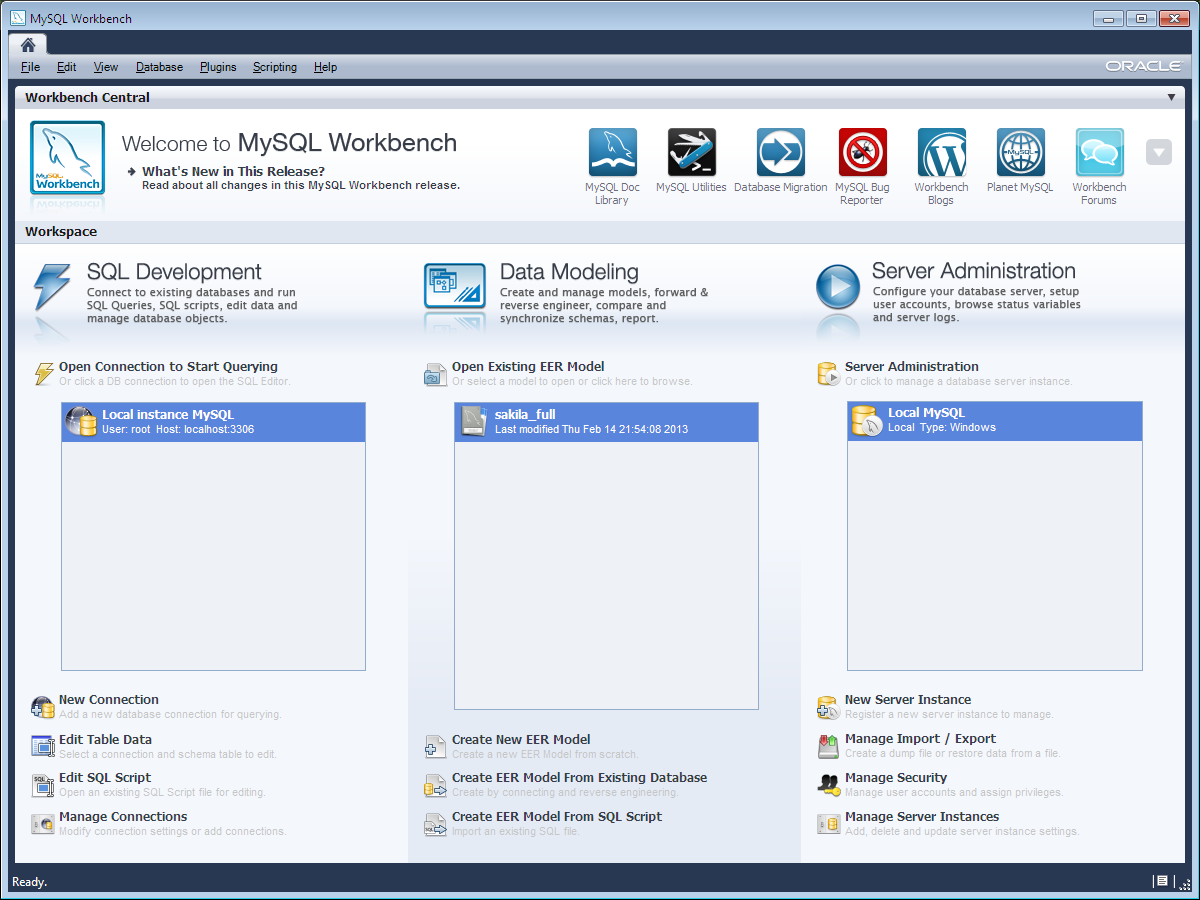Click the Manage Import / Export icon
This screenshot has width=1200, height=900.
coord(828,746)
